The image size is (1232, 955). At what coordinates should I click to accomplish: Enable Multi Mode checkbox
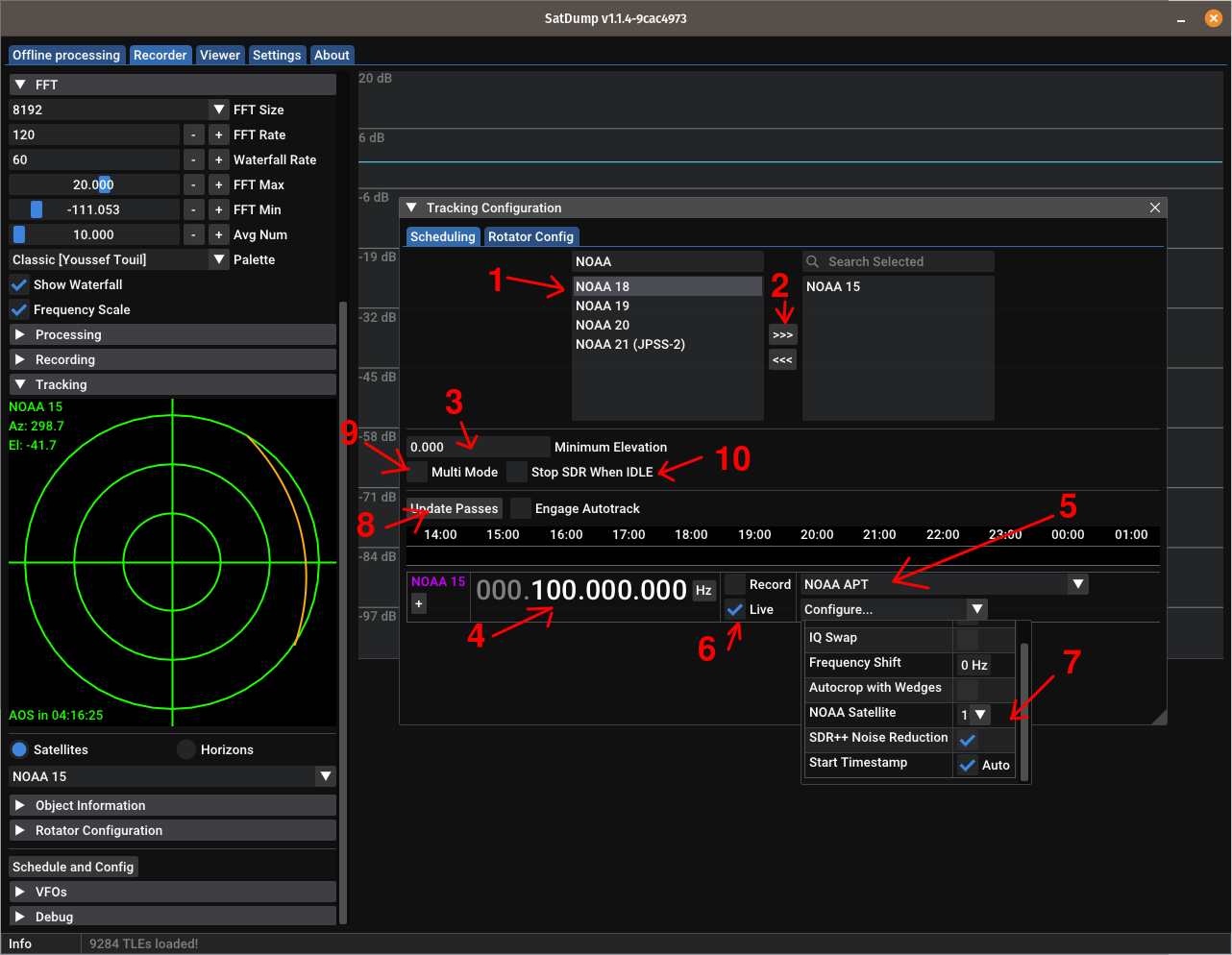click(417, 472)
